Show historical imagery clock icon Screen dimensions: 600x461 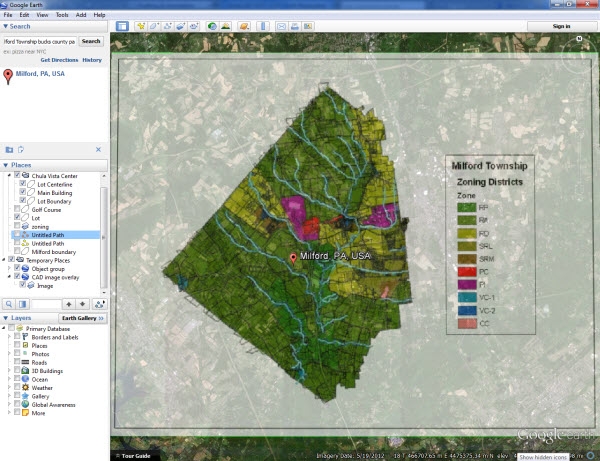[212, 26]
